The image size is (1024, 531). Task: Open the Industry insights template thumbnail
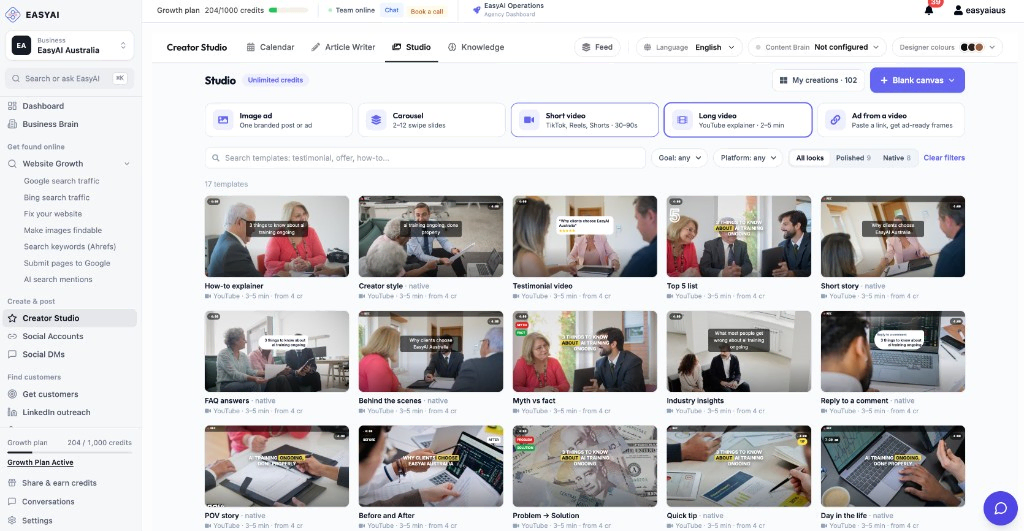point(739,351)
